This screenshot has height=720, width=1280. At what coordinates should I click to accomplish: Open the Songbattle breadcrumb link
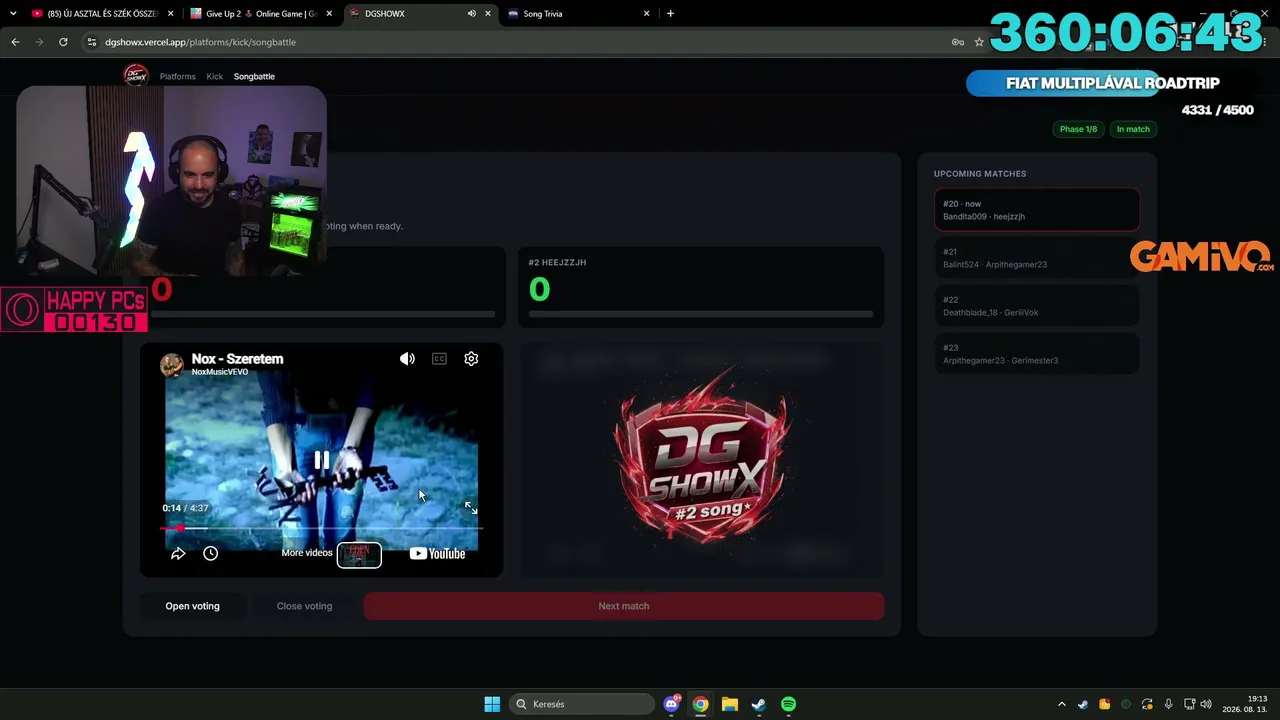pyautogui.click(x=254, y=77)
